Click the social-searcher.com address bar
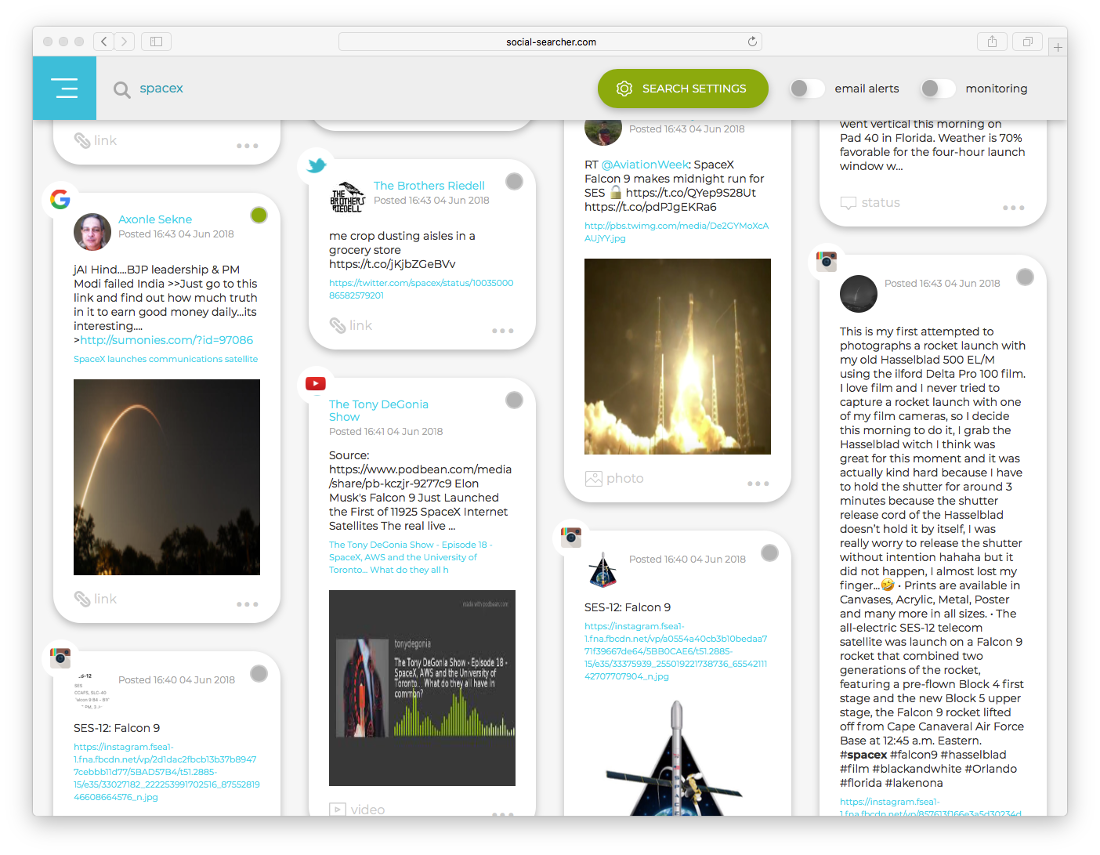1100x855 pixels. pos(550,41)
